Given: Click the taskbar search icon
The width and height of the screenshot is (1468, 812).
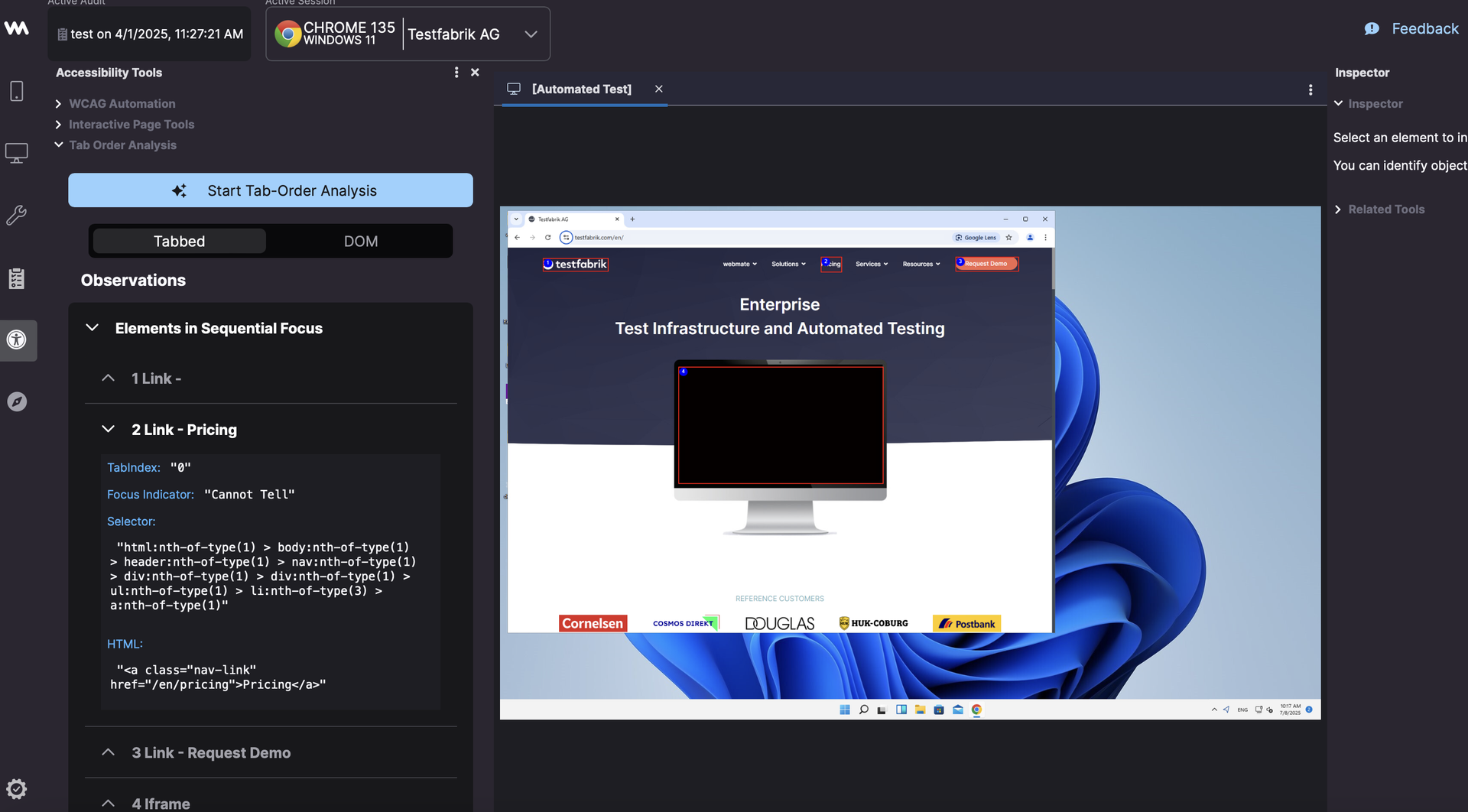Looking at the screenshot, I should point(863,710).
